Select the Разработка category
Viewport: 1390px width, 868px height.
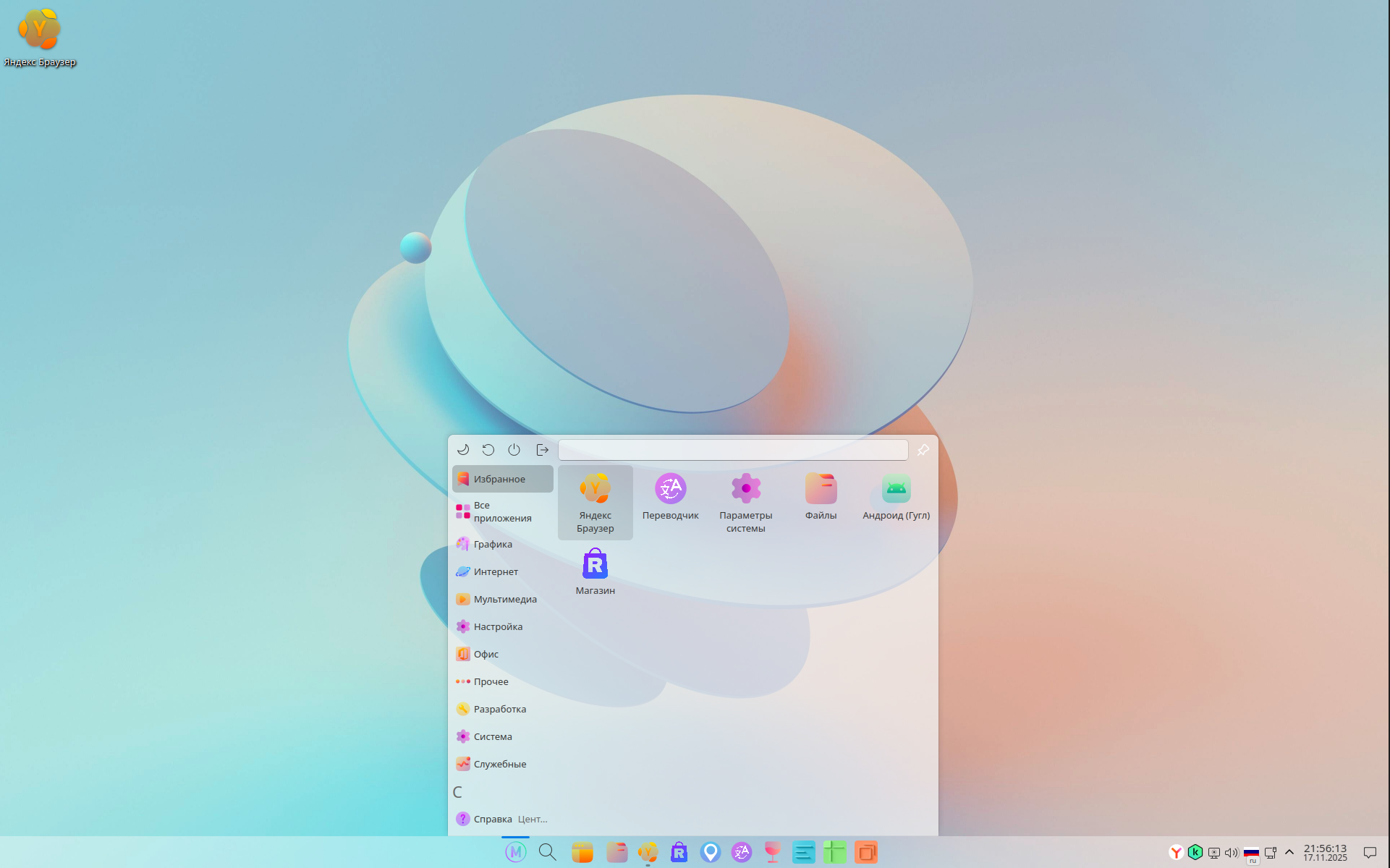click(499, 709)
